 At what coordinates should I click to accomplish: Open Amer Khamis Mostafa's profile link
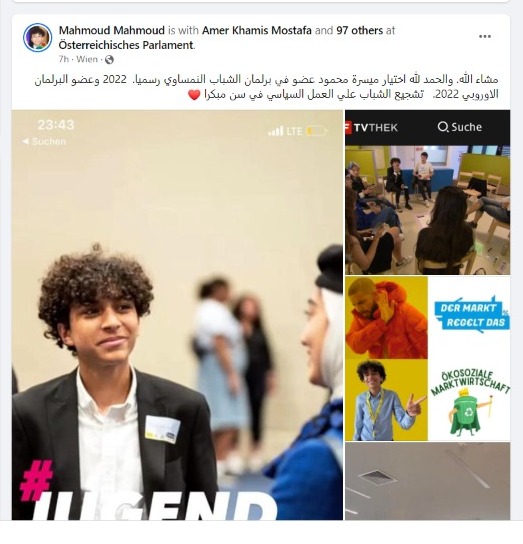pos(257,31)
